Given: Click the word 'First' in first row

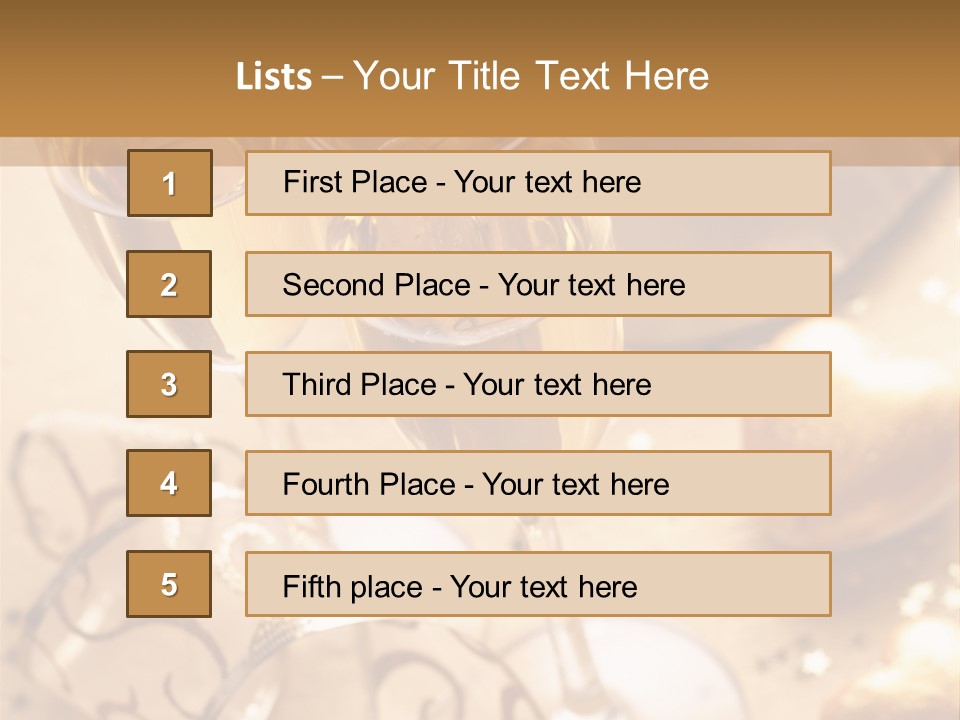Looking at the screenshot, I should pyautogui.click(x=309, y=182).
